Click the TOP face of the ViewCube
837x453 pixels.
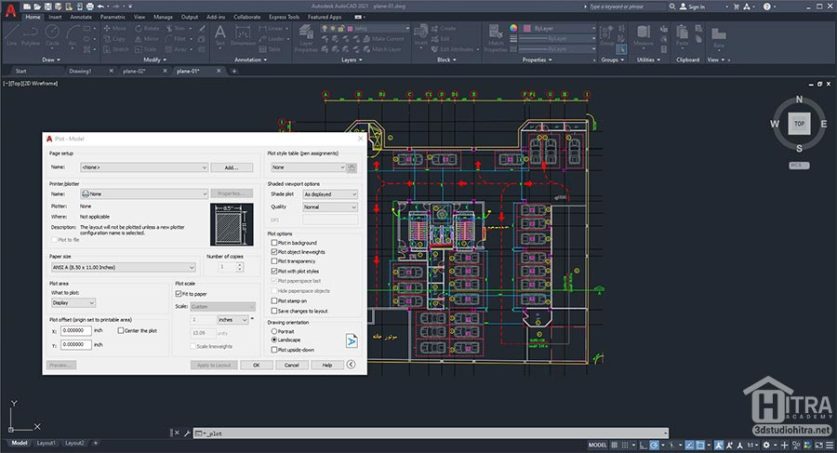[798, 124]
